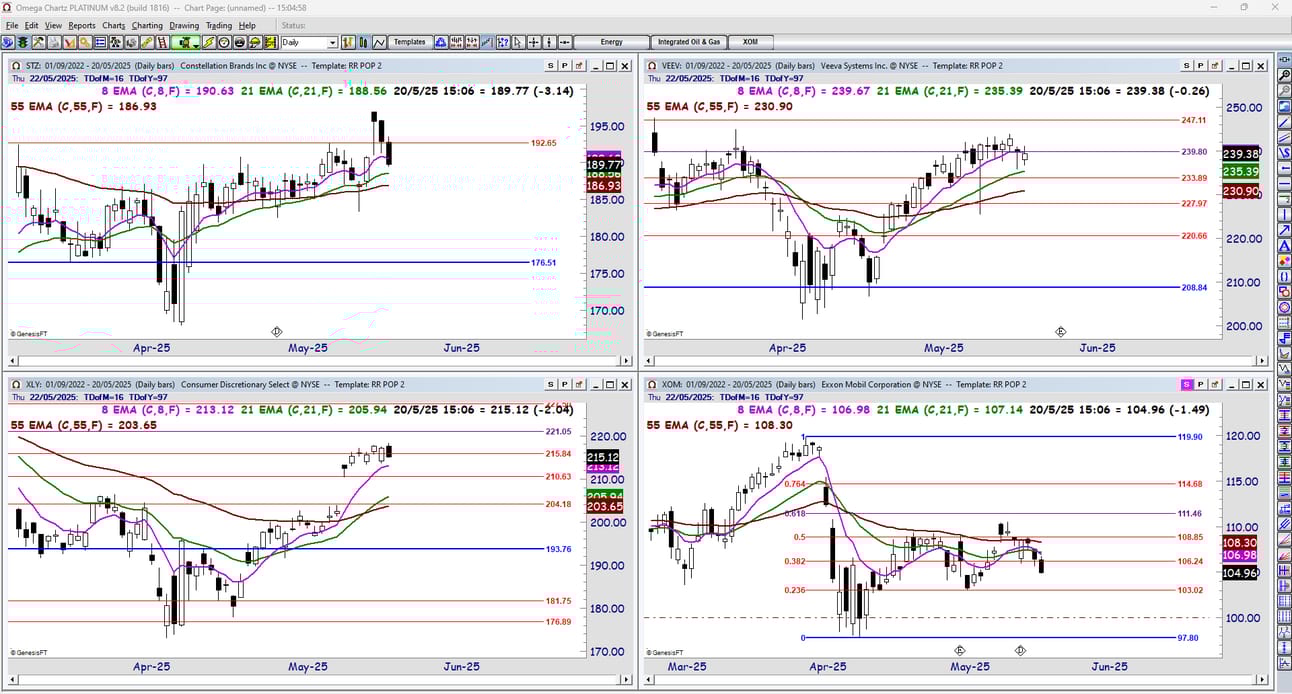Open the Drawing menu
Screen dimensions: 1292x694
(x=184, y=25)
